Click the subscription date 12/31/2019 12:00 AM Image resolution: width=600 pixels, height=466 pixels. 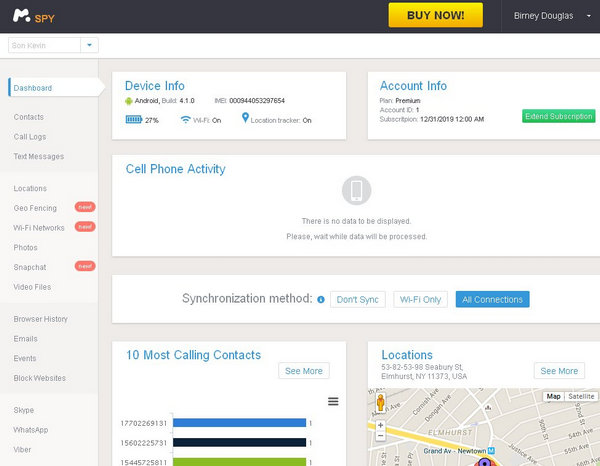pos(452,119)
